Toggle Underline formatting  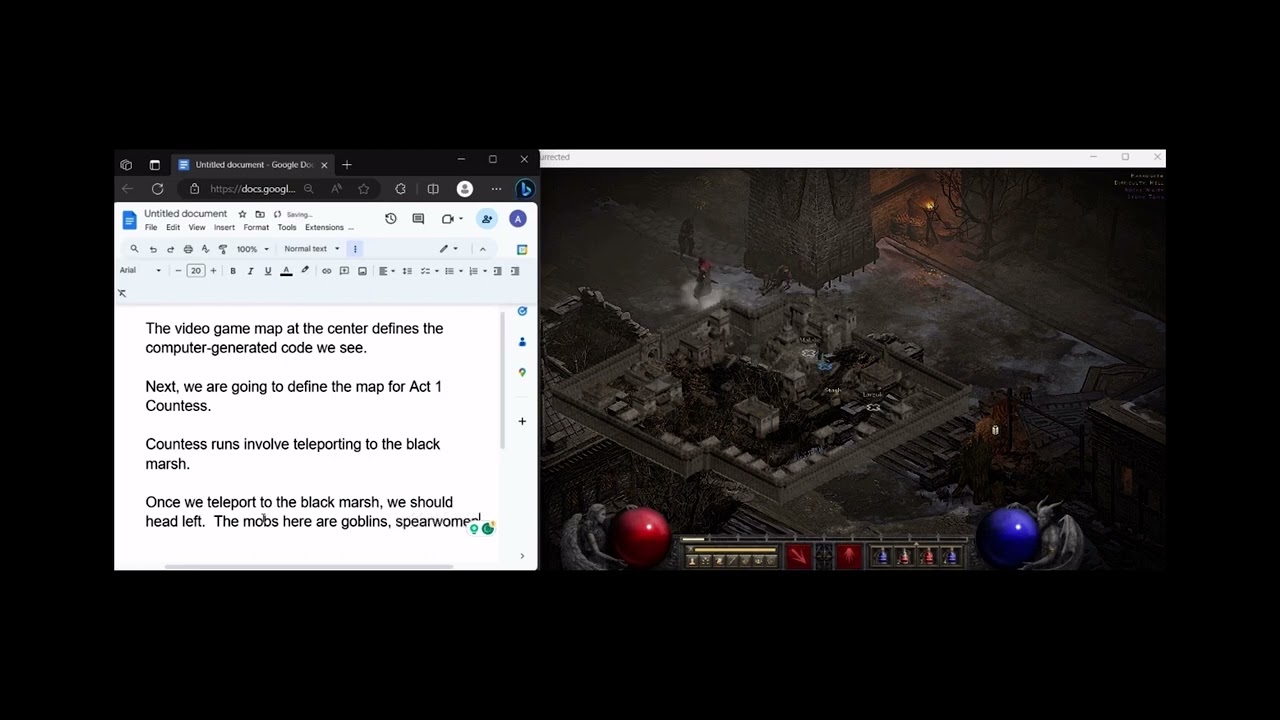(268, 271)
